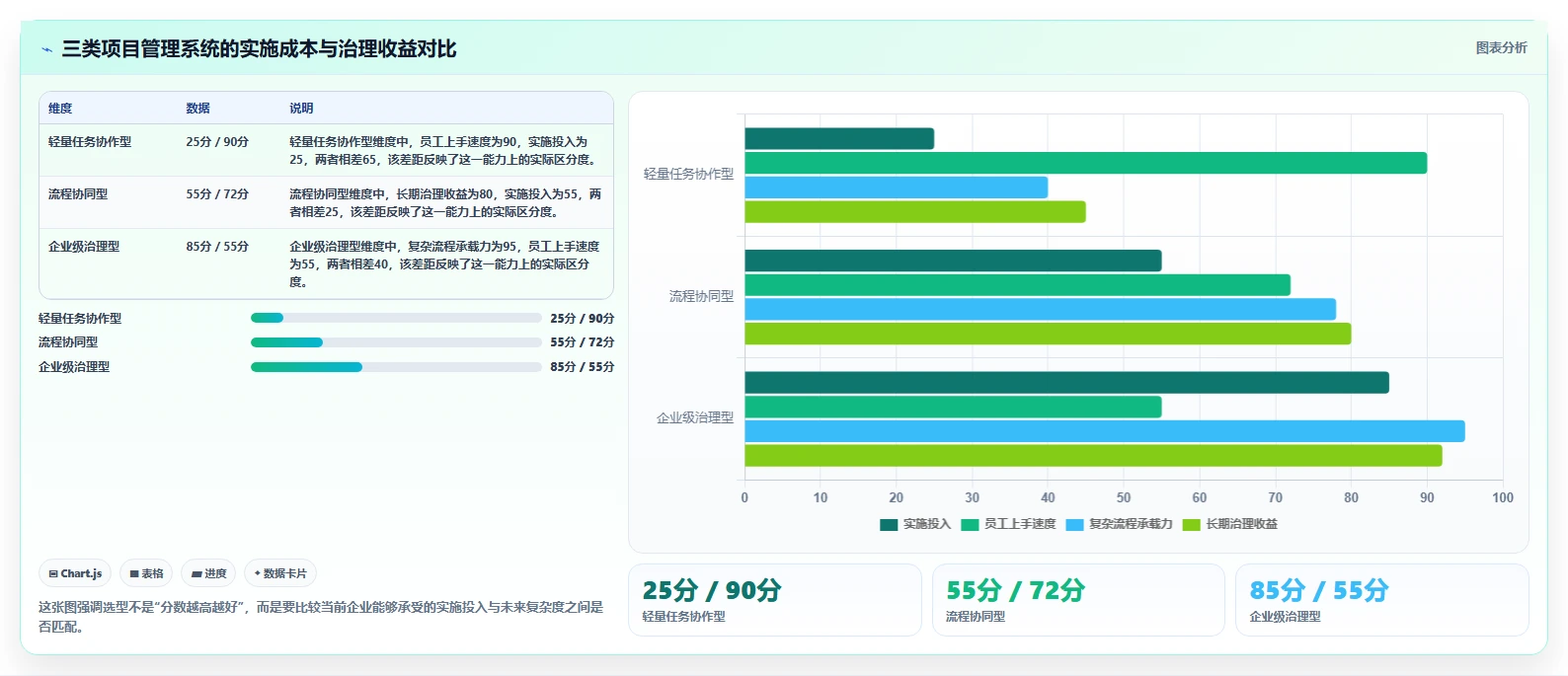1568x676 pixels.
Task: Click the description for 企业级治理型 row
Action: tap(444, 264)
